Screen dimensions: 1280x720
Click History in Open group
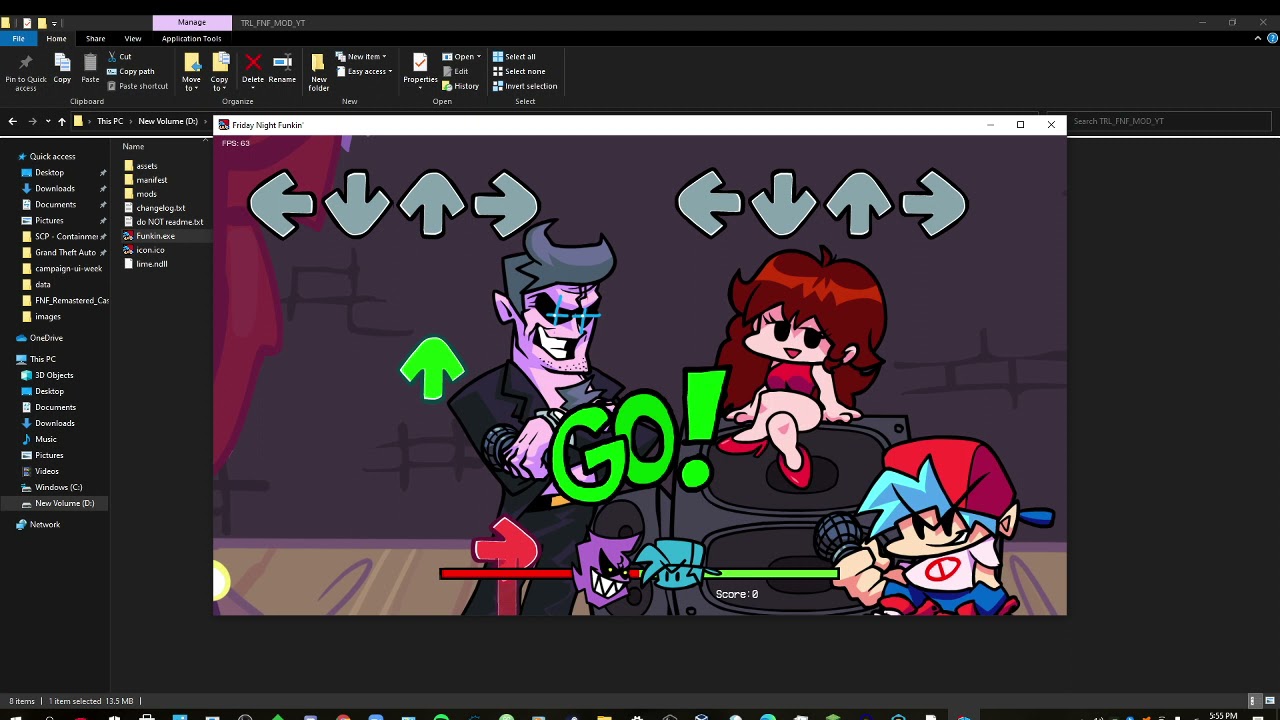pos(460,86)
